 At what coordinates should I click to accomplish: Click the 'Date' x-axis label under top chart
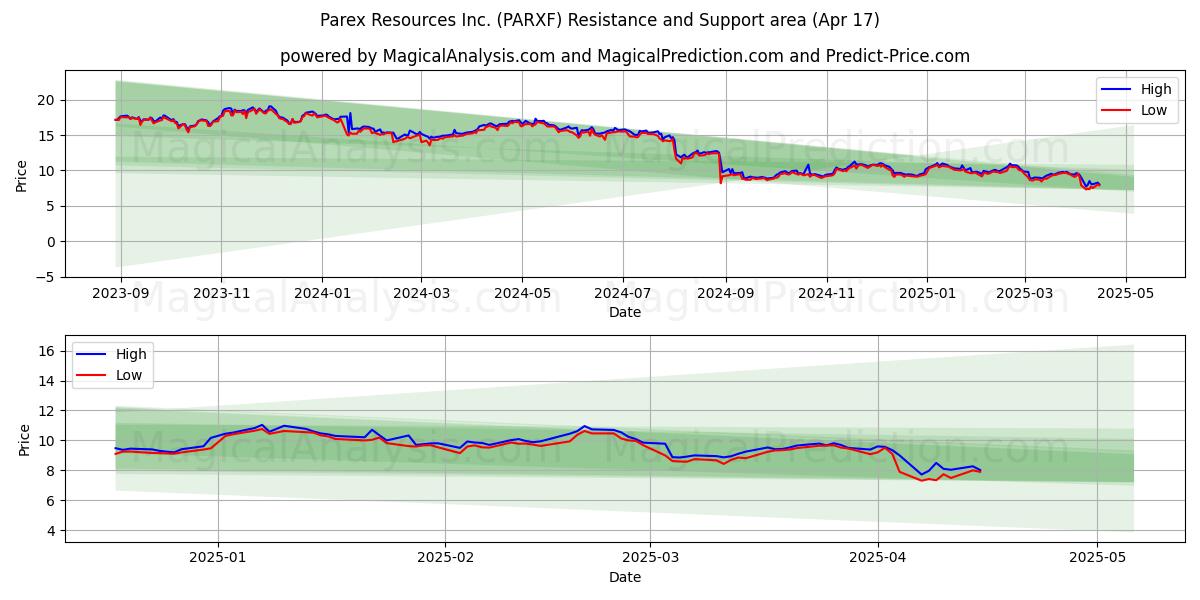[x=625, y=313]
